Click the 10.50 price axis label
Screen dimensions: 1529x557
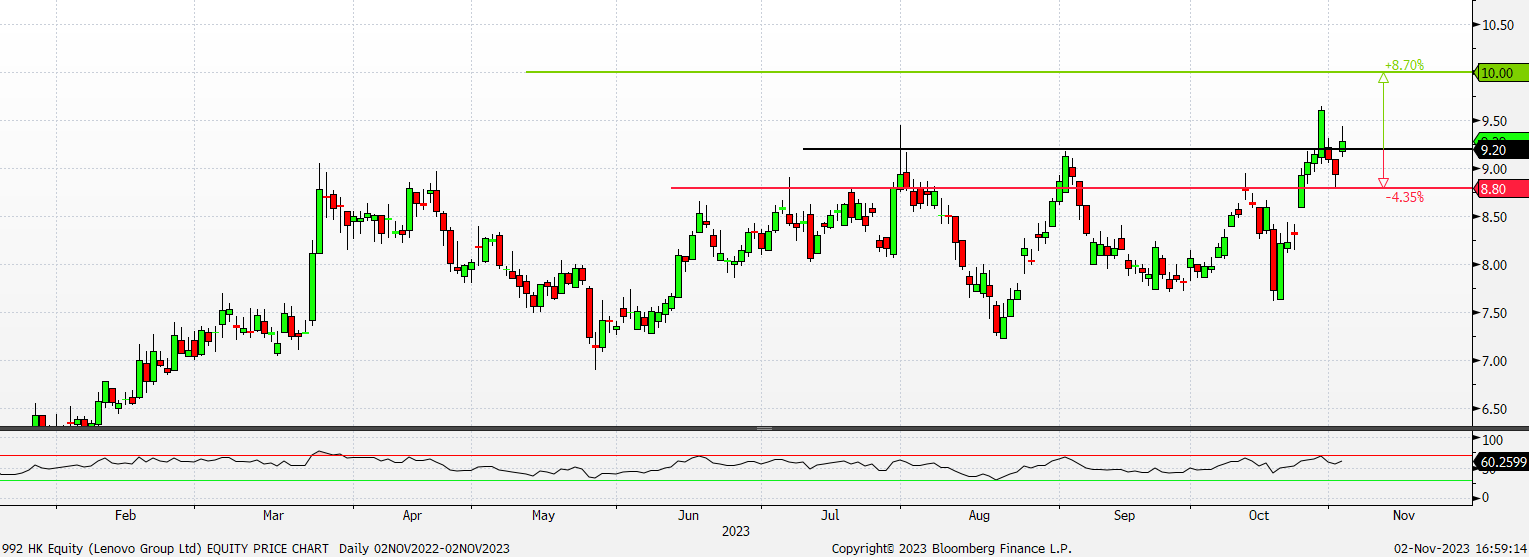[x=1496, y=25]
